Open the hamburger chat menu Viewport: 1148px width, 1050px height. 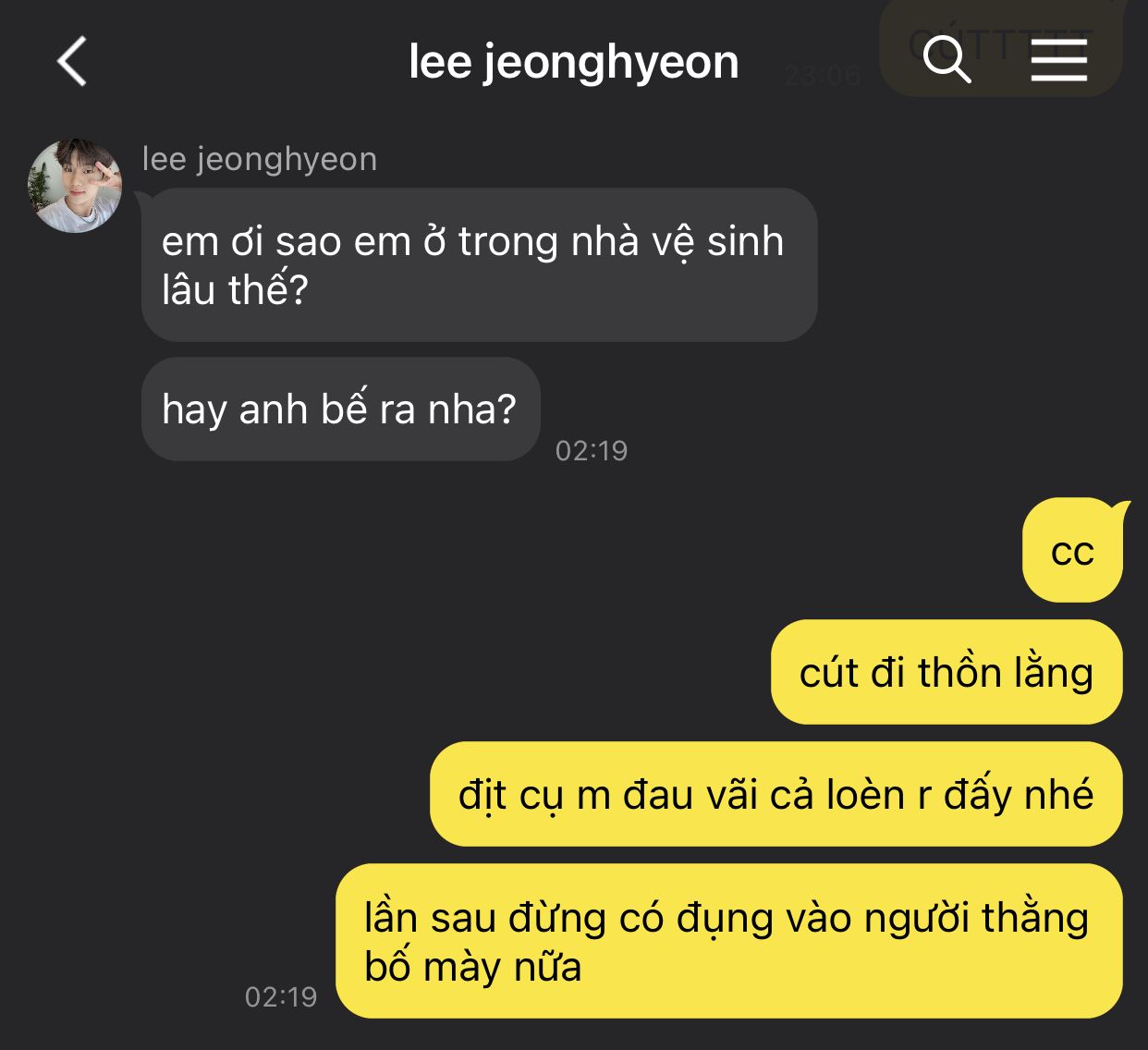point(1059,60)
